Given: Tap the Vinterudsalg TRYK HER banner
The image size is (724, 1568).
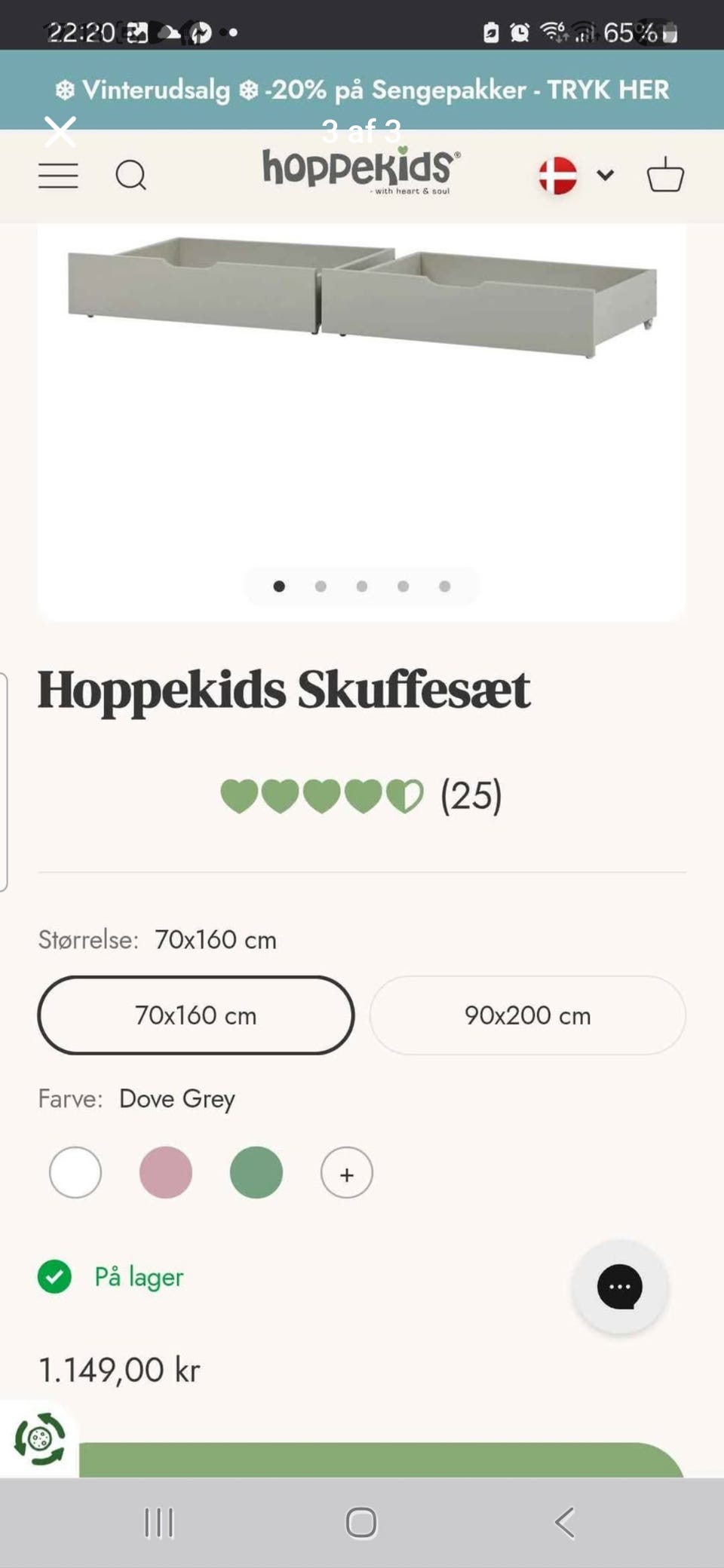Looking at the screenshot, I should [362, 90].
